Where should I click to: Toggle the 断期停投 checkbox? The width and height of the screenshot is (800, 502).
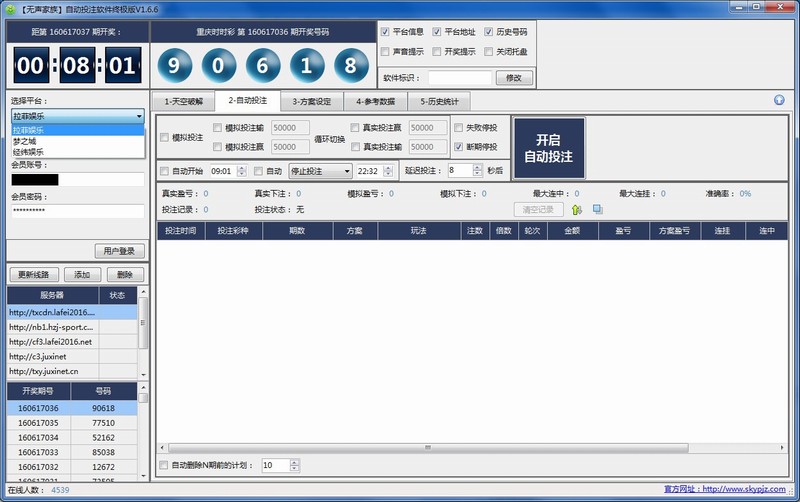point(459,147)
